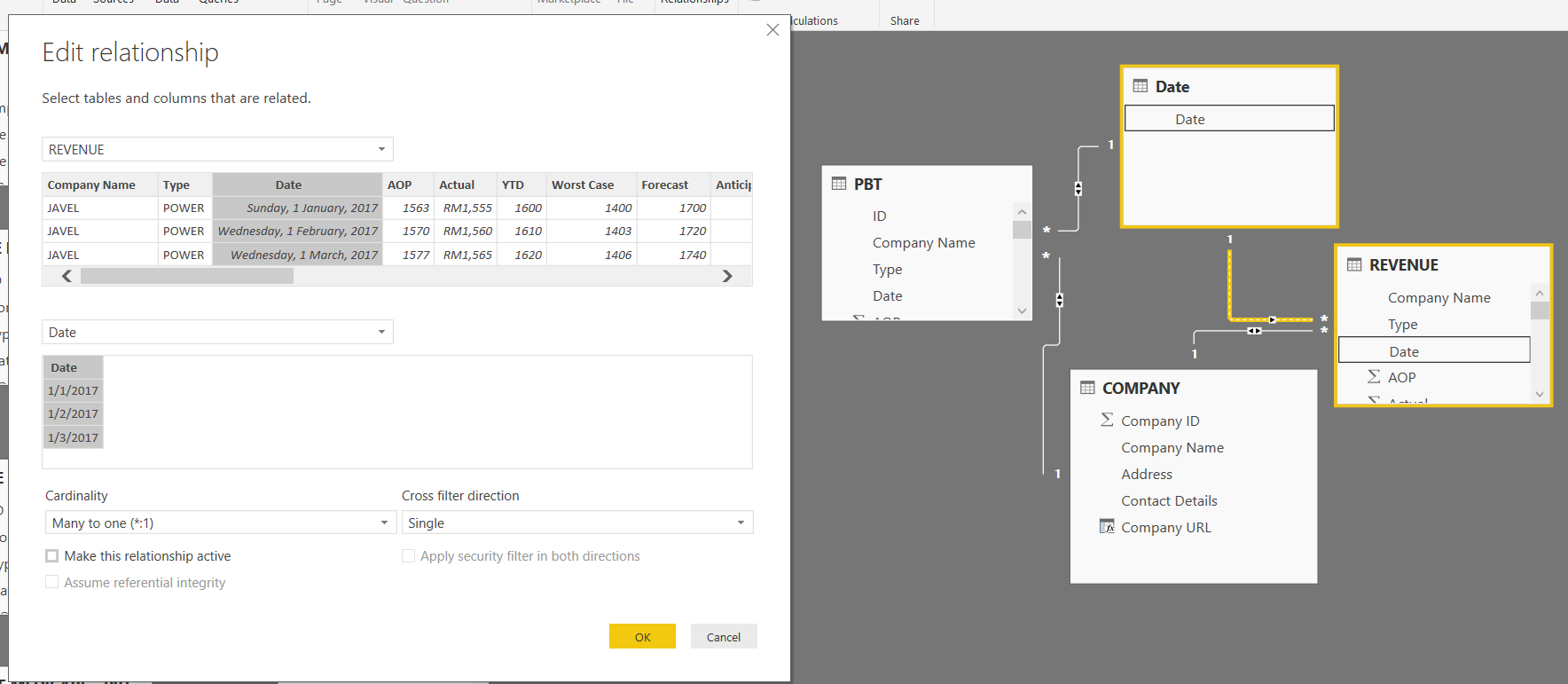1568x684 pixels.
Task: Select the Company URL calculated column icon
Action: pos(1107,526)
